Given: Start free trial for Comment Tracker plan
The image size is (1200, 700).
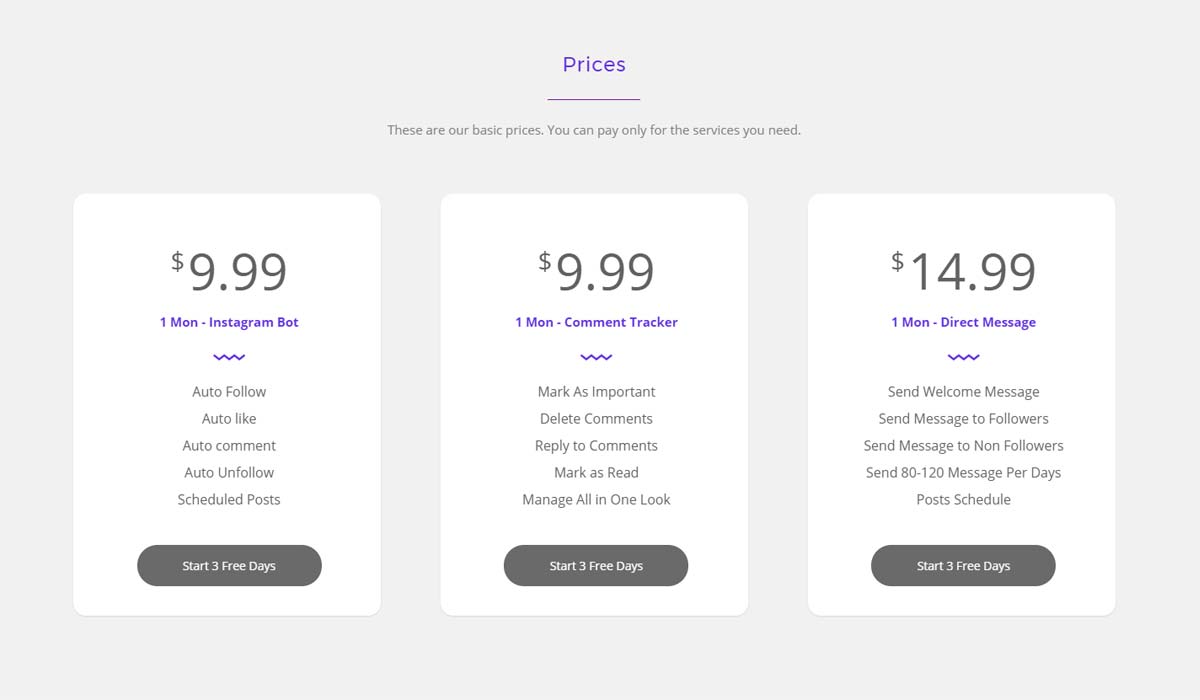Looking at the screenshot, I should click(x=596, y=565).
